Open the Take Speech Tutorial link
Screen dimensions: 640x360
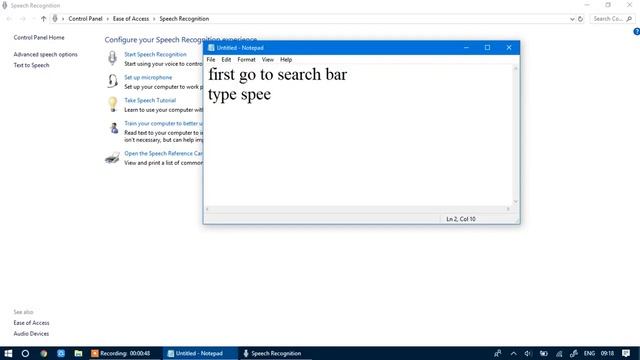(x=150, y=100)
